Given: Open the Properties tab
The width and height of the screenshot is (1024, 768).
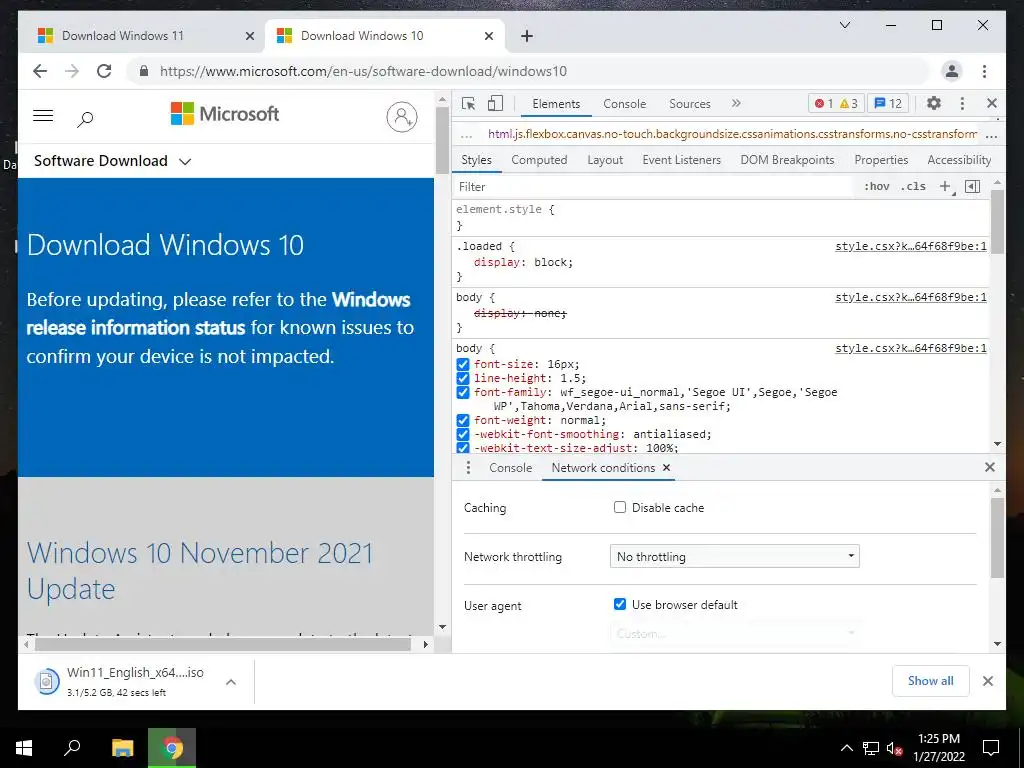Looking at the screenshot, I should (x=881, y=160).
